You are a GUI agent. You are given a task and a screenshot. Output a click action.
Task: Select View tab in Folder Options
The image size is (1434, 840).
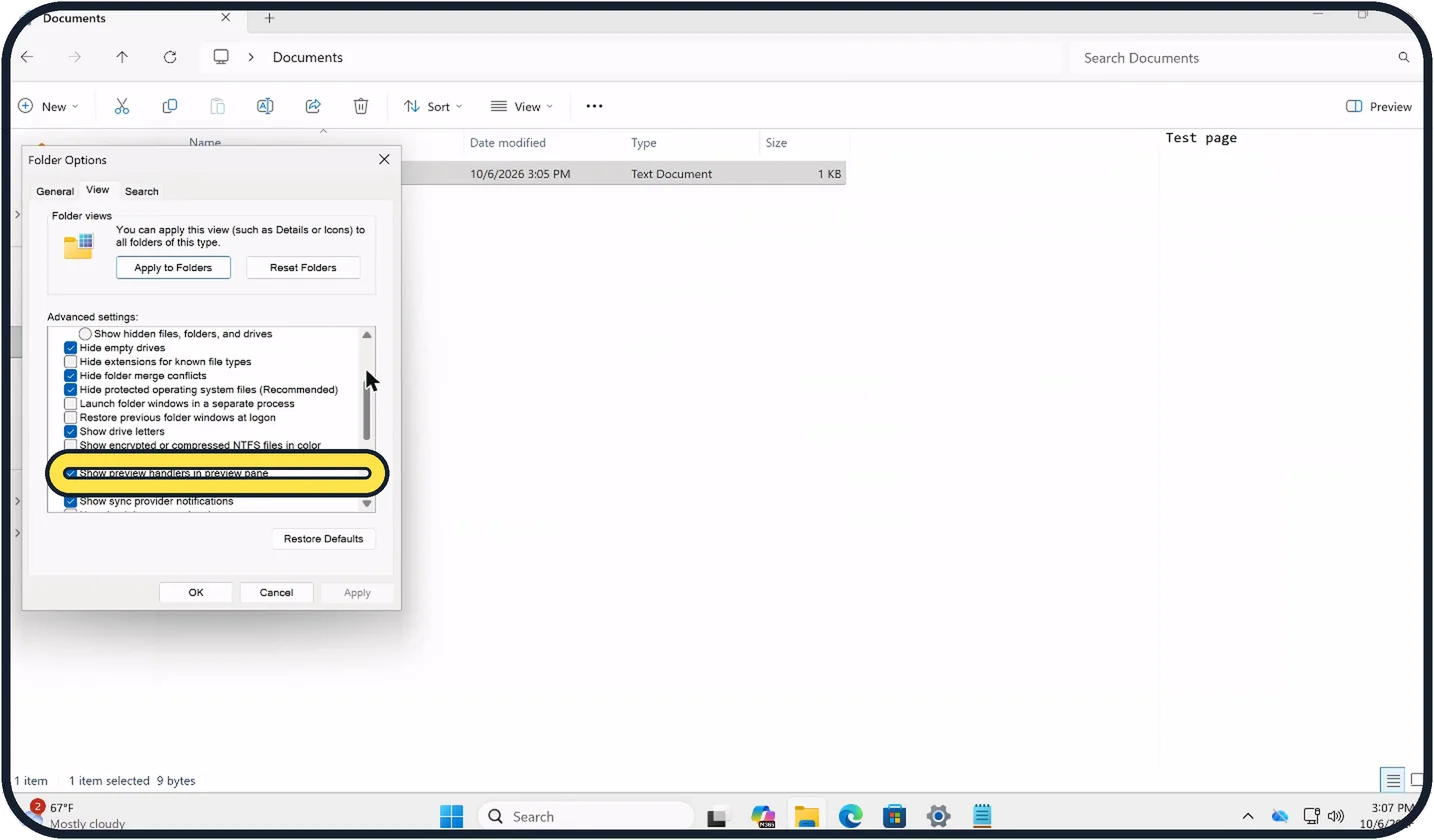97,190
